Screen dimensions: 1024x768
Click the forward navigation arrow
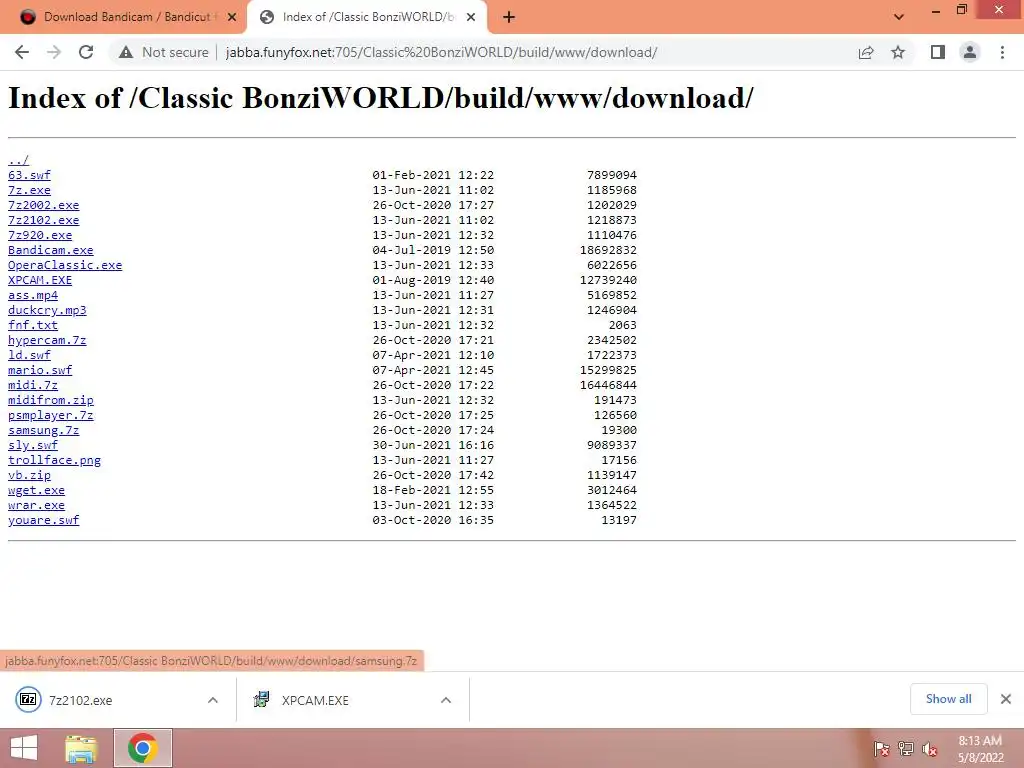pos(54,52)
